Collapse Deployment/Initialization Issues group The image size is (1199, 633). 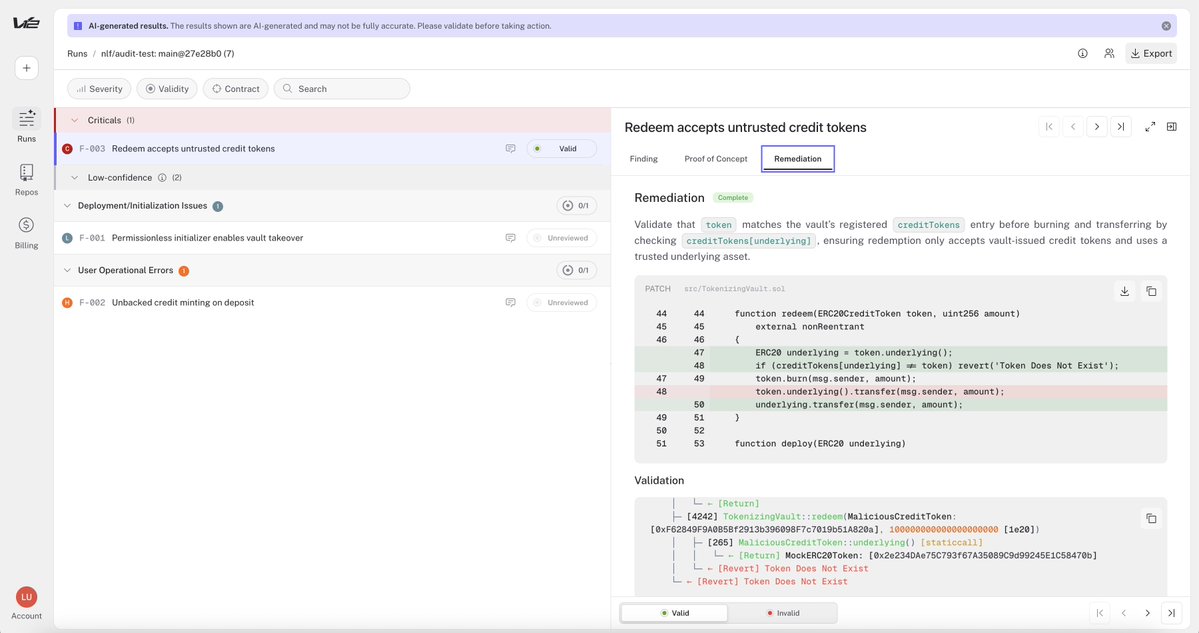[67, 206]
